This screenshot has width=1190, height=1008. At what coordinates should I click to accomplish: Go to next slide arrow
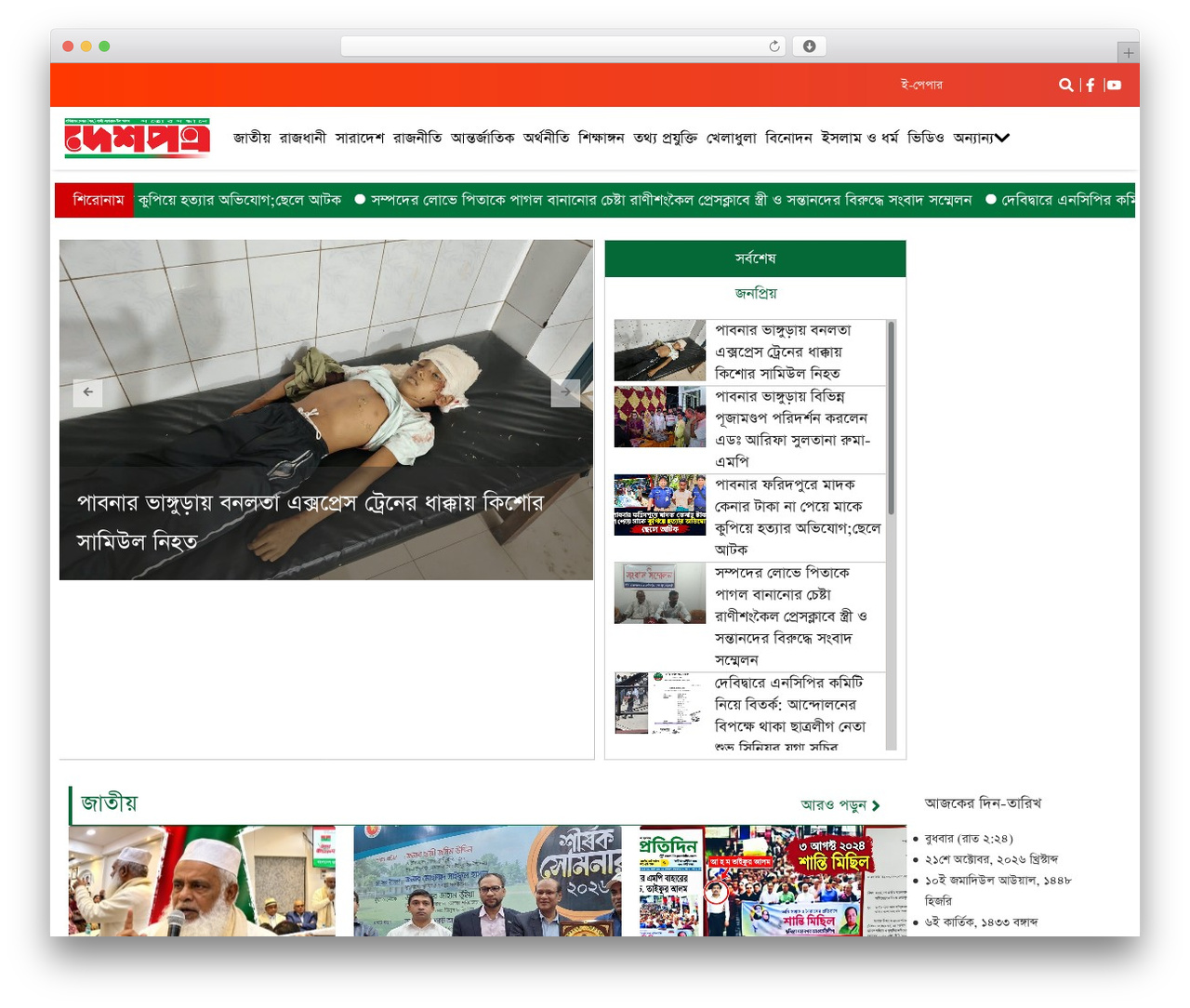pyautogui.click(x=565, y=392)
